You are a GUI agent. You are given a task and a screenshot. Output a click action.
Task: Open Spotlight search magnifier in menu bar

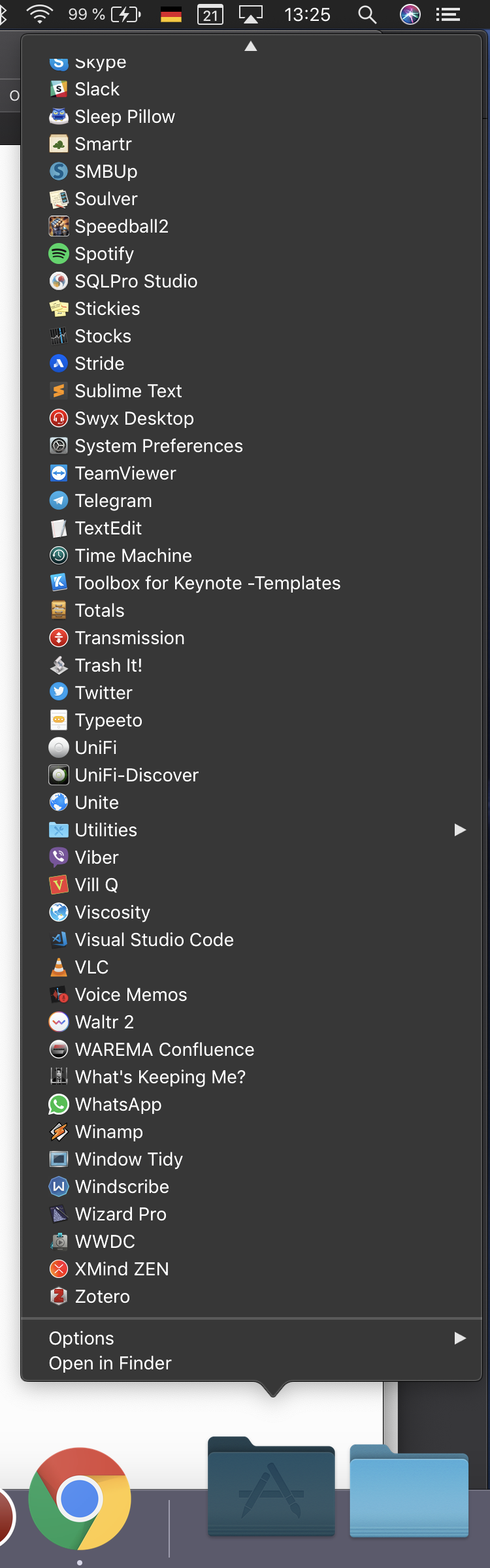[367, 14]
